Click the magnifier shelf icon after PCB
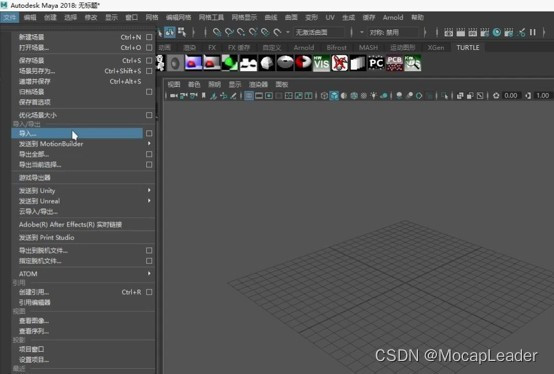Screen dimensions: 554x374 (x=413, y=63)
